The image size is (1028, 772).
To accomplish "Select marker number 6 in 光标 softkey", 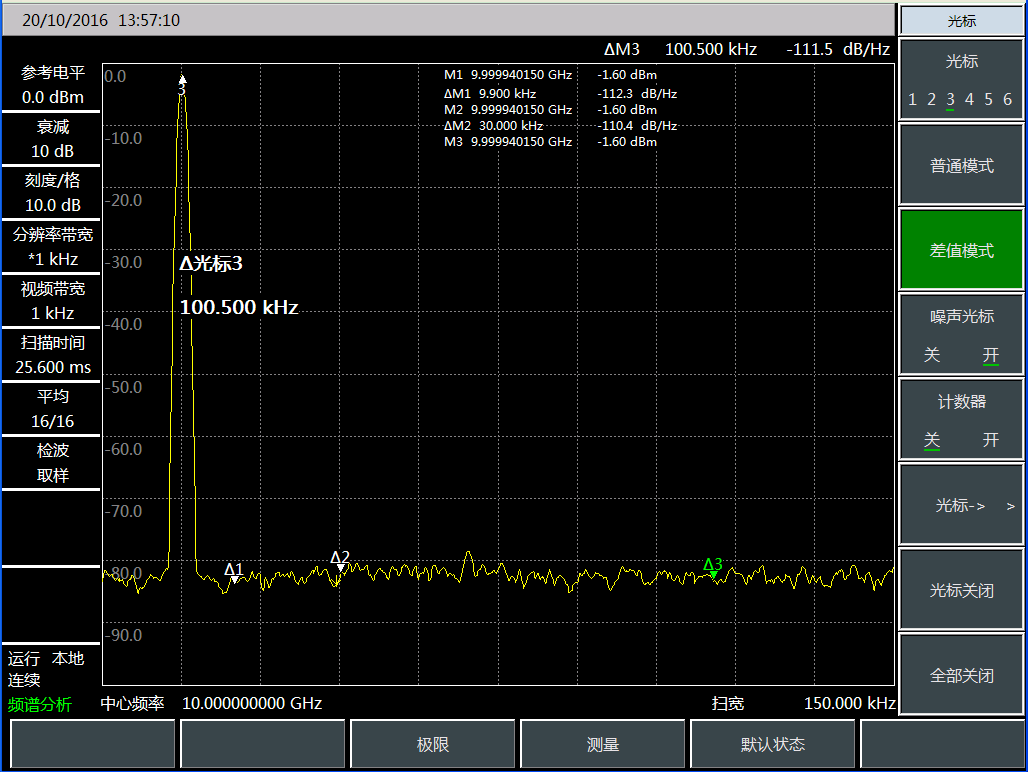I will point(1007,99).
